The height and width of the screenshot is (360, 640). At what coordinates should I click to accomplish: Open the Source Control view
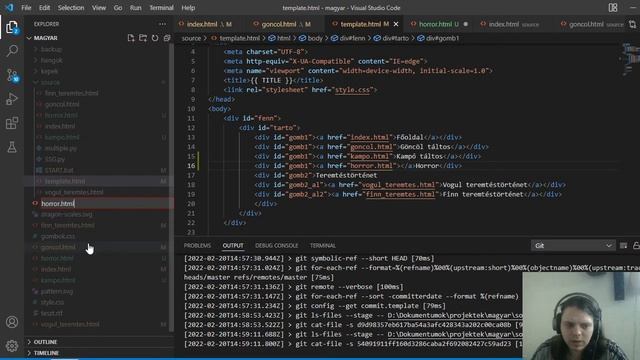click(12, 76)
